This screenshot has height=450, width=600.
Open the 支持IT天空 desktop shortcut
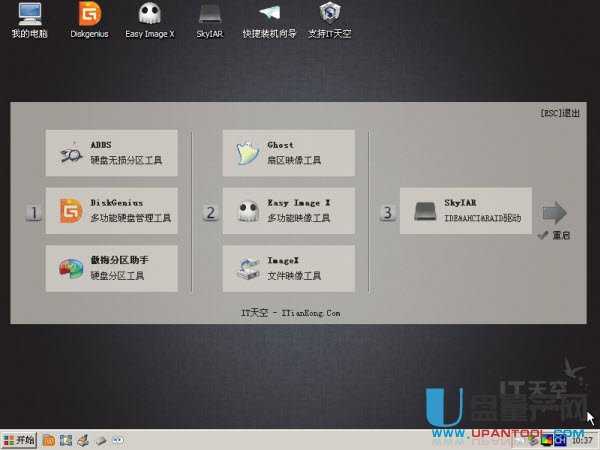pos(329,19)
